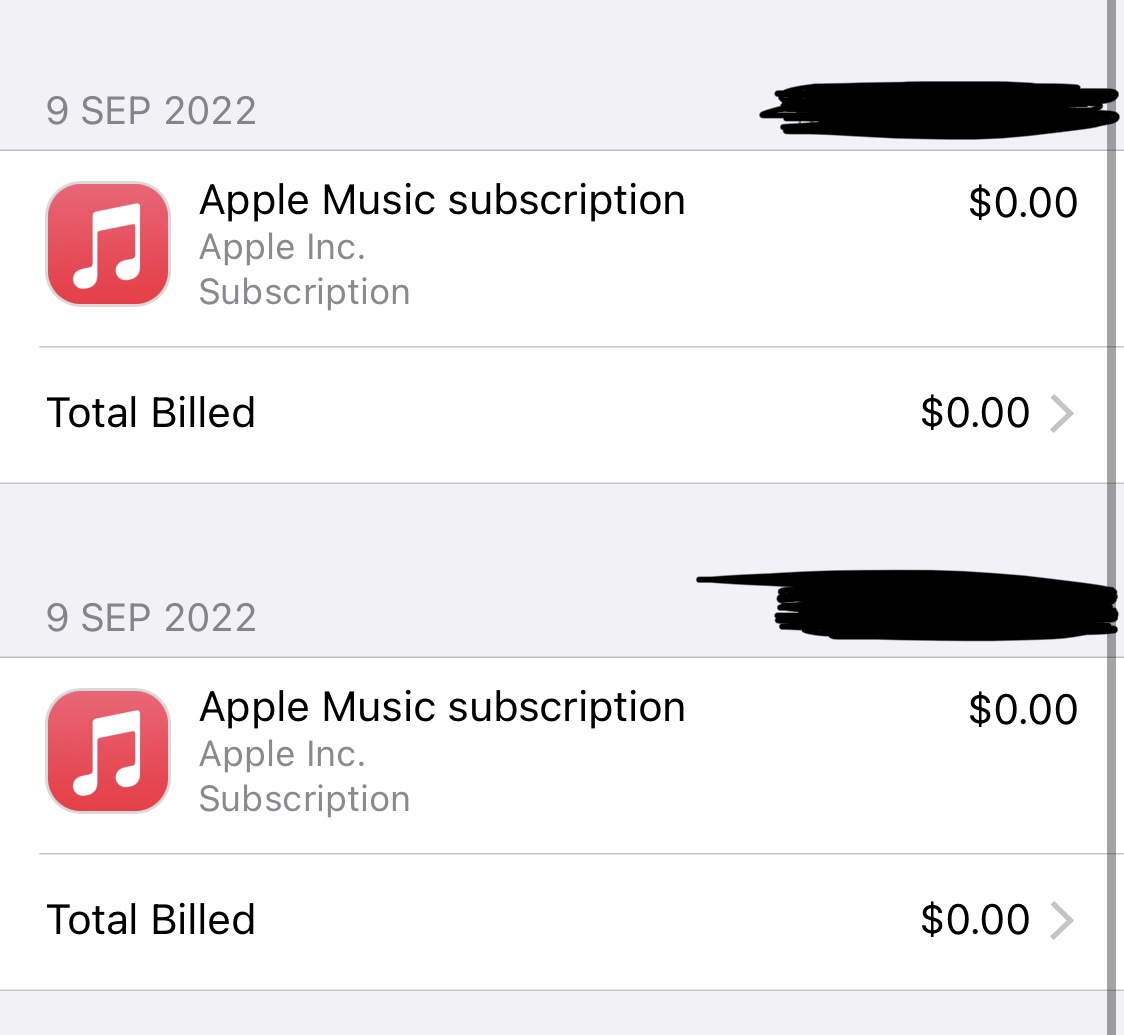
Task: Expand first Total Billed row via its chevron
Action: [x=1061, y=413]
